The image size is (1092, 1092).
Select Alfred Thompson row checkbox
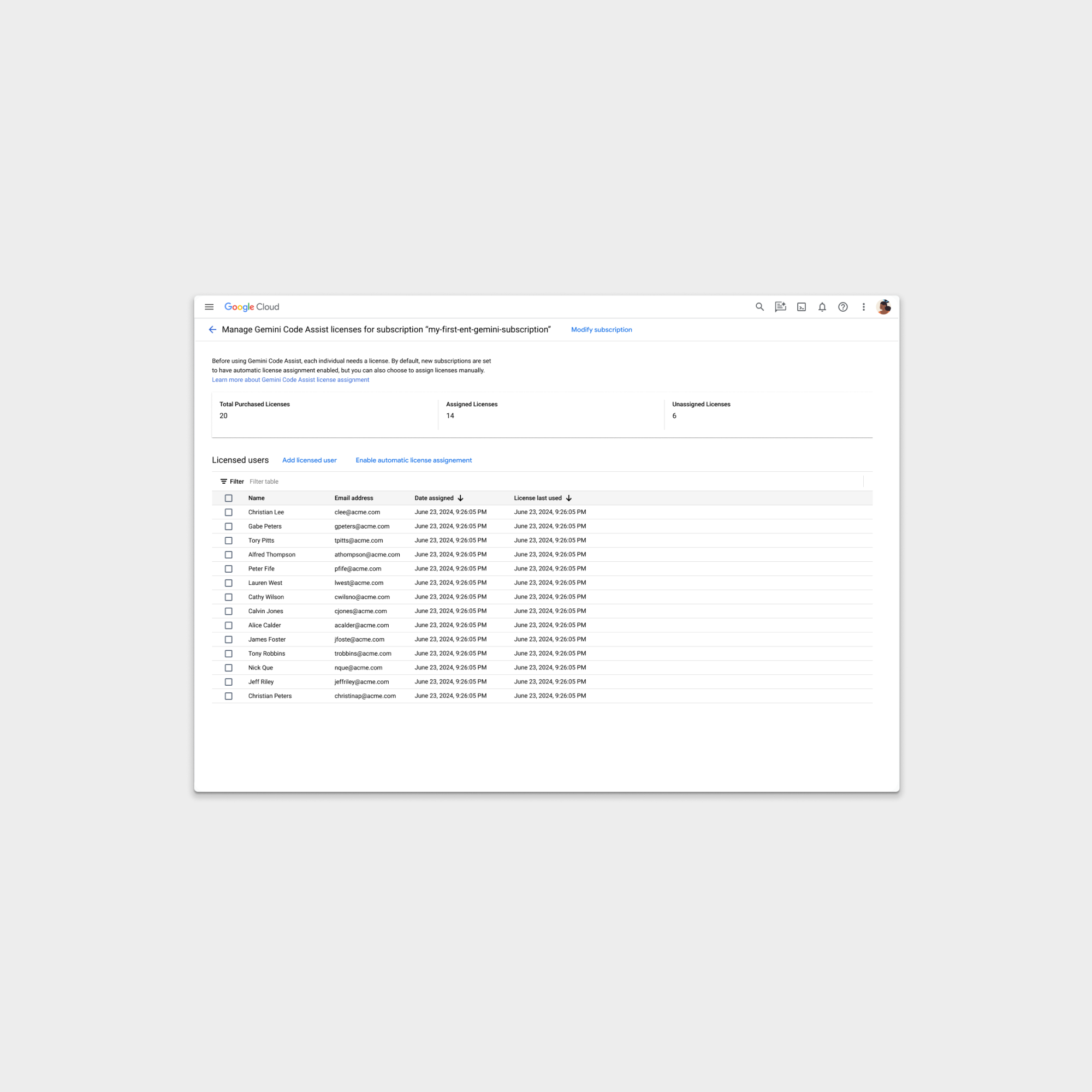(x=228, y=555)
